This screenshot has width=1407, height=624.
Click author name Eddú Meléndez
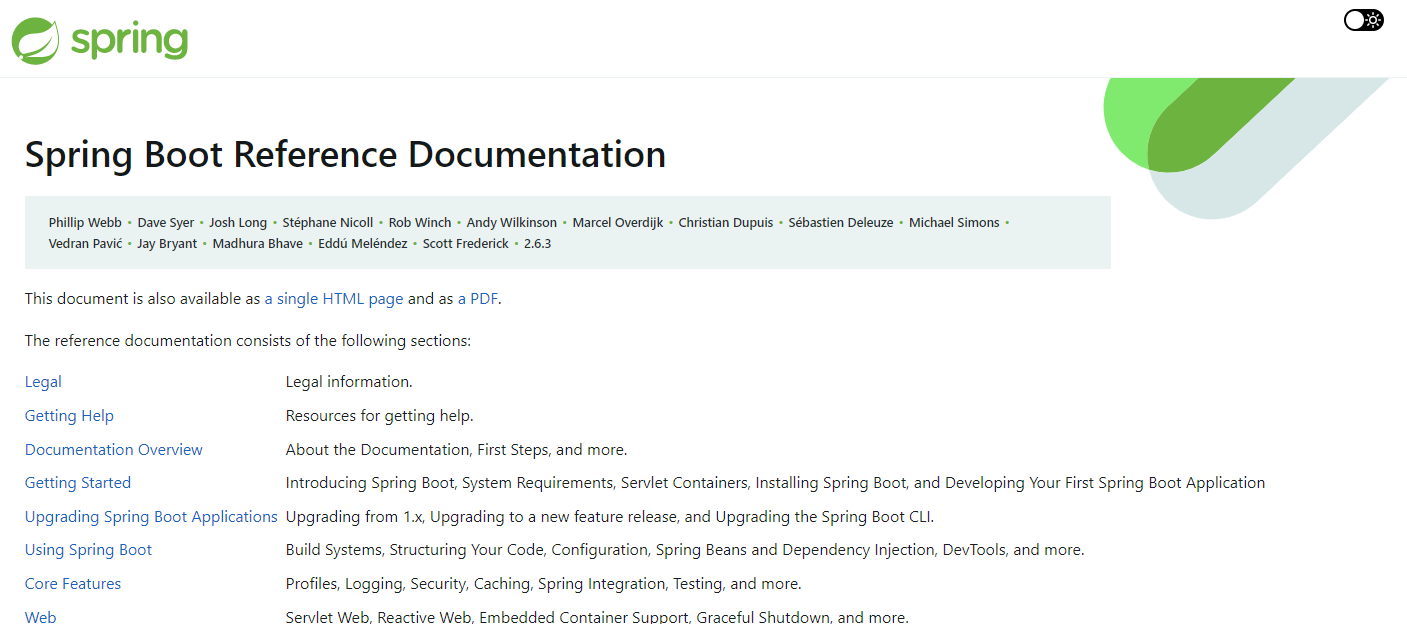(363, 244)
